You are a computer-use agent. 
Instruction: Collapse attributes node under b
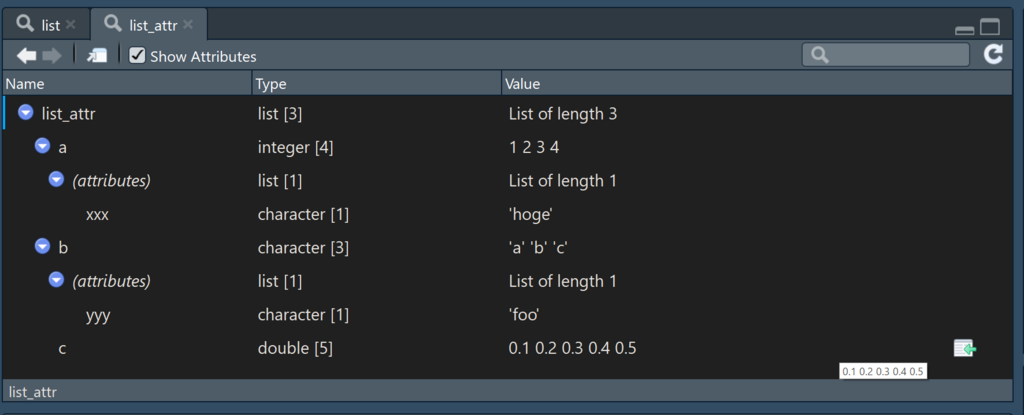coord(57,280)
